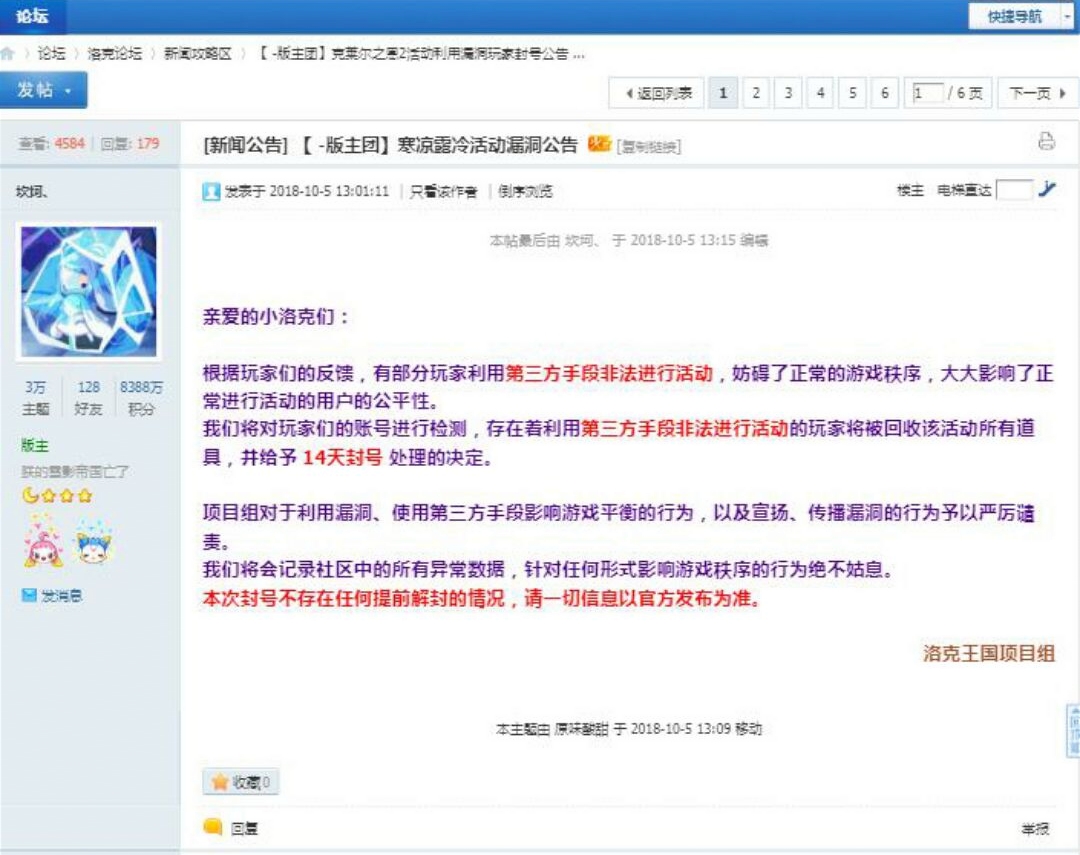
Task: Click the 128 好友 stat
Action: pyautogui.click(x=89, y=398)
